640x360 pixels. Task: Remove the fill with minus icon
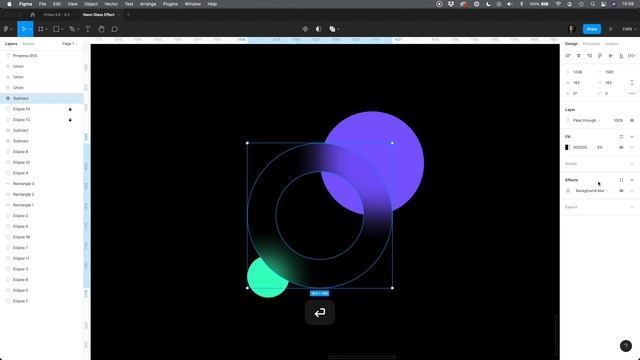pyautogui.click(x=632, y=147)
